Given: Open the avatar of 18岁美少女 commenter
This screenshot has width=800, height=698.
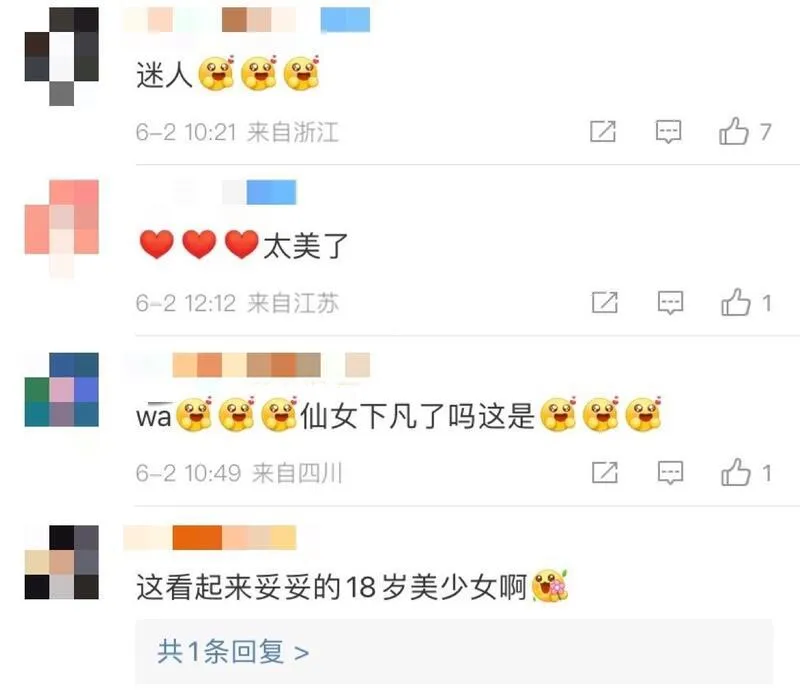Looking at the screenshot, I should (62, 562).
